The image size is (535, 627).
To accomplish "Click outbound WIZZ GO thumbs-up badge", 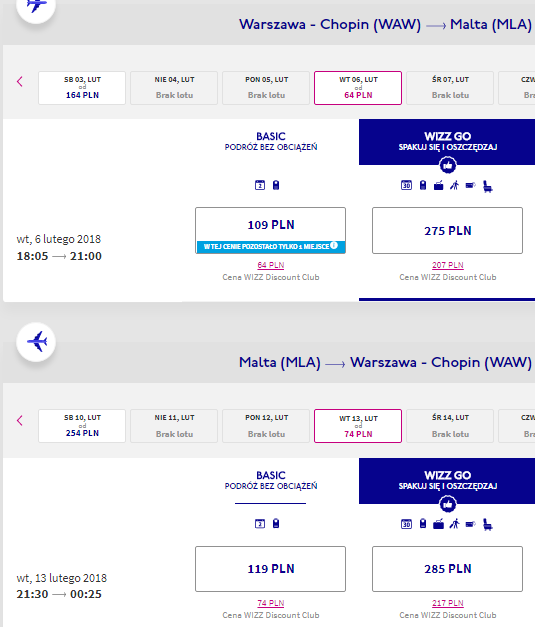I will 447,165.
